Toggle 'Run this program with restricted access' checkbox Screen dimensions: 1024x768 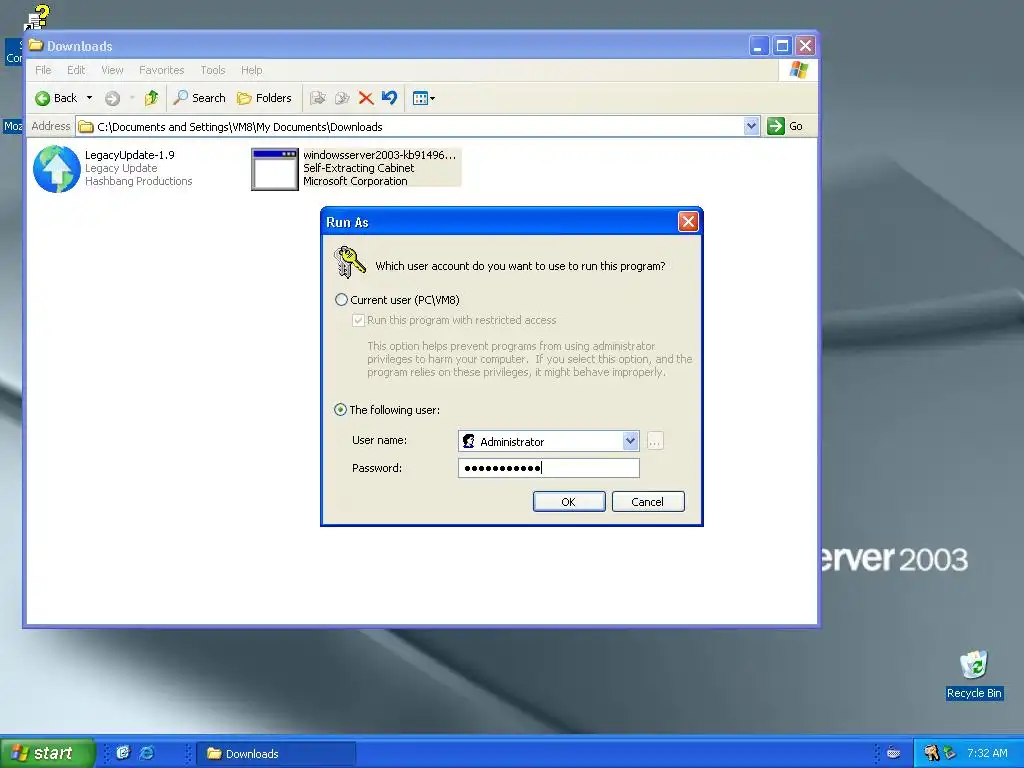(x=358, y=320)
